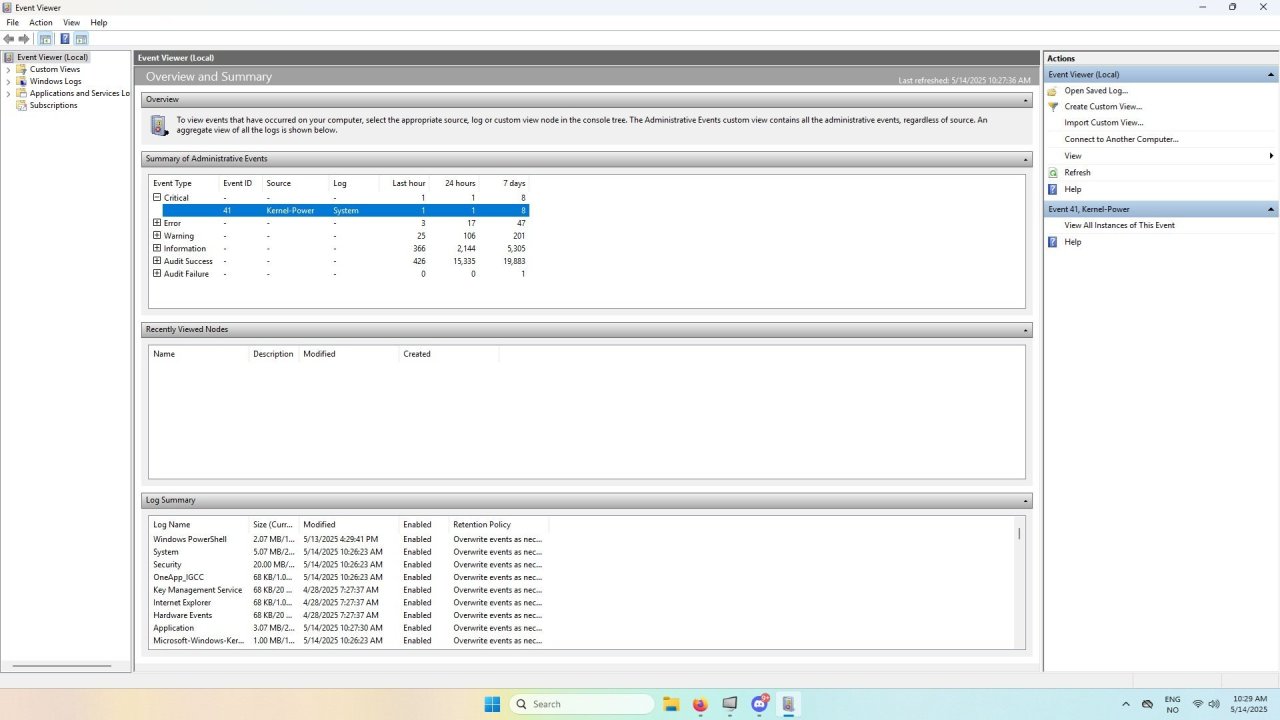The height and width of the screenshot is (720, 1280).
Task: Toggle the console tree visibility on the toolbar
Action: pyautogui.click(x=45, y=38)
